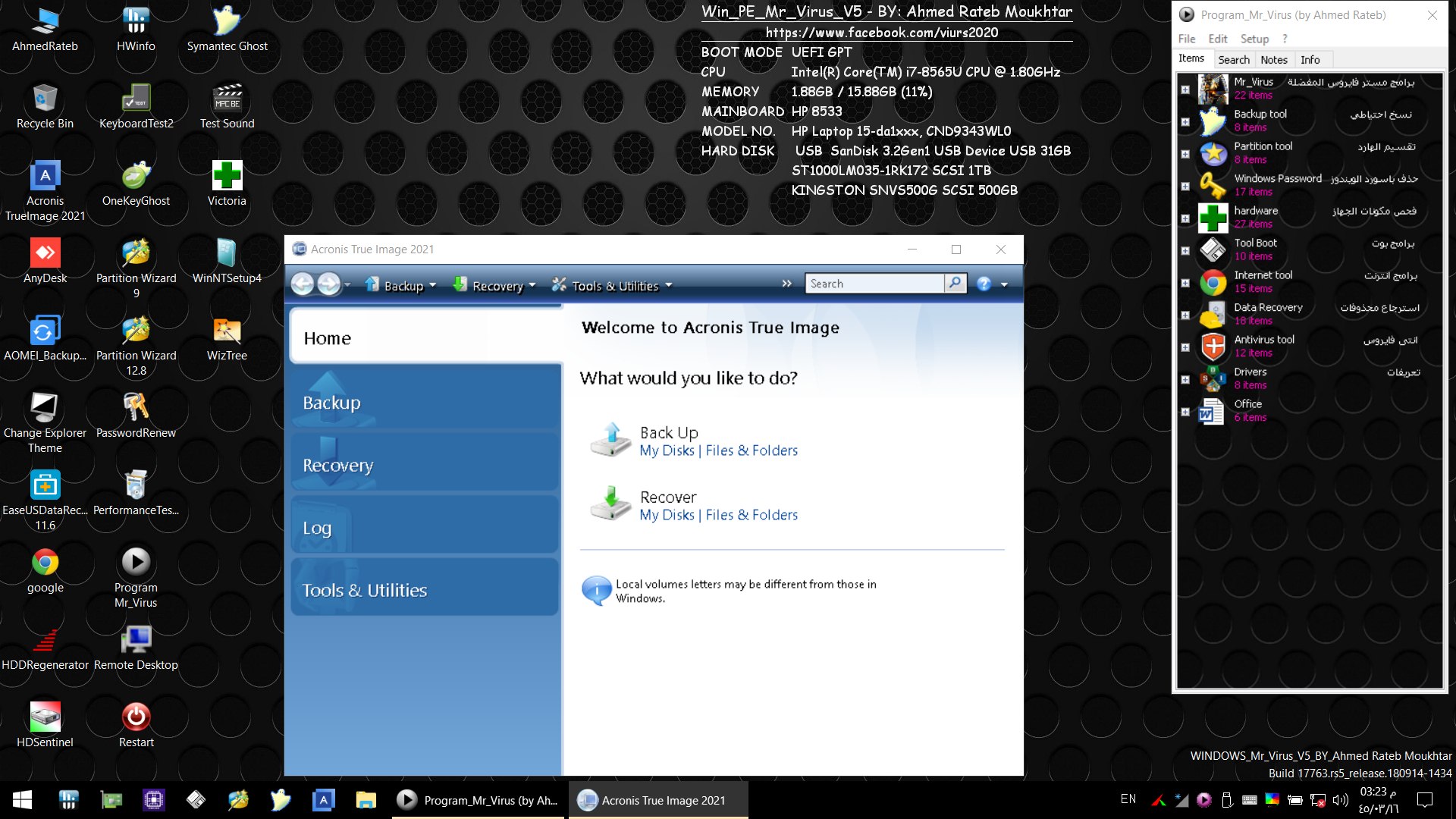Click Acronis back navigation arrow
This screenshot has height=819, width=1456.
click(303, 284)
